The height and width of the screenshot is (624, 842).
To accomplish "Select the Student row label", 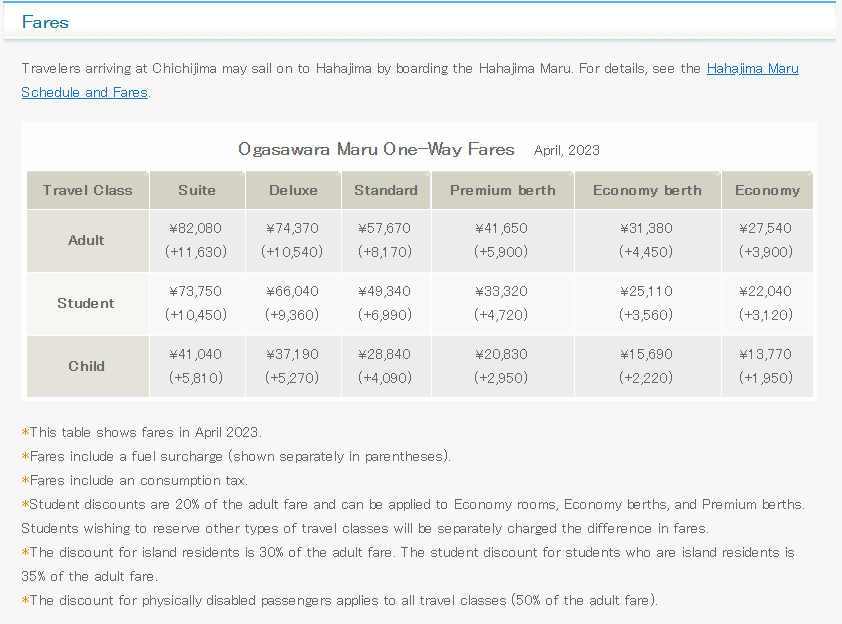I will pos(87,303).
